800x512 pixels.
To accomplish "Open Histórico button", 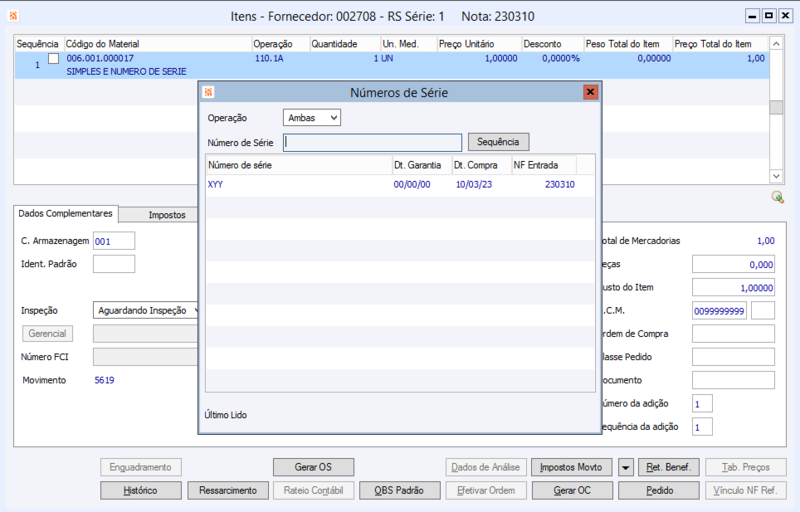I will point(140,491).
